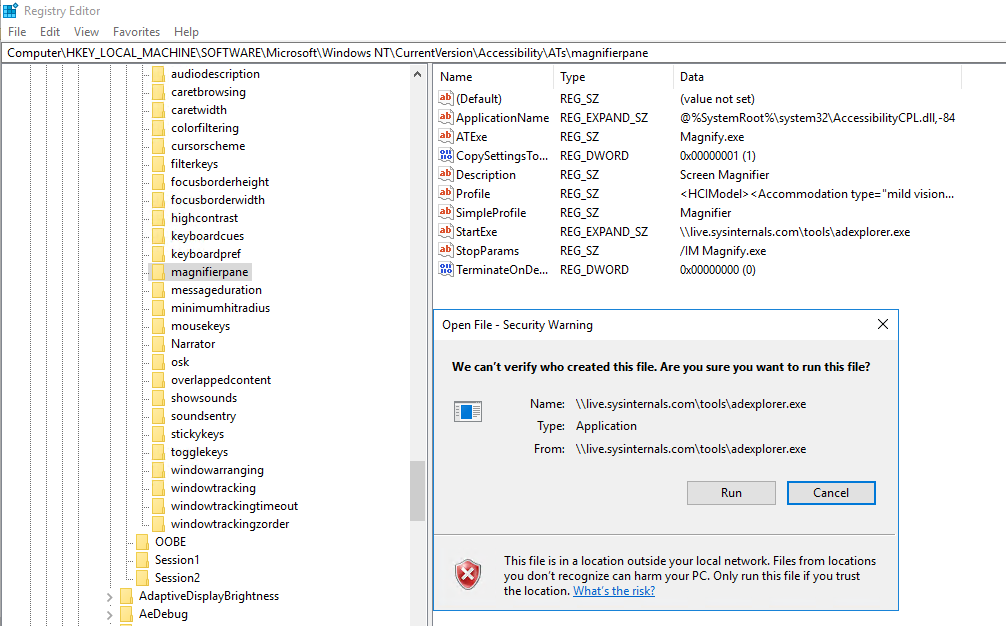This screenshot has width=1006, height=626.
Task: Open the Favorites menu
Action: point(136,32)
